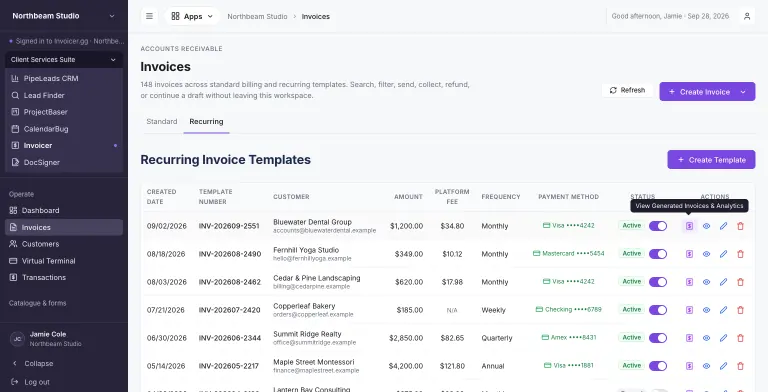Open DocSigner in the sidebar

pyautogui.click(x=64, y=162)
